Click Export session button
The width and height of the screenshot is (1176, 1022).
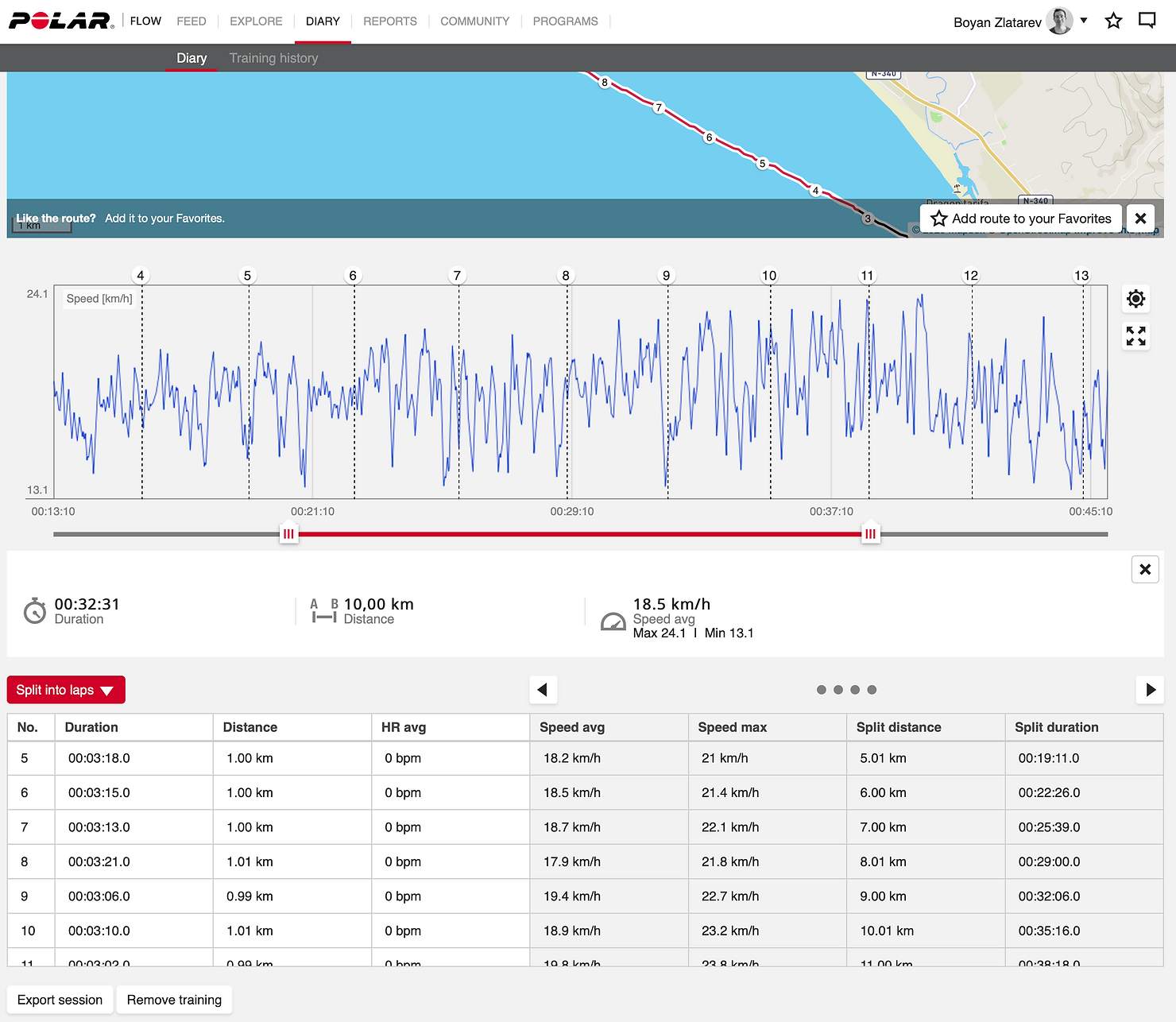(x=60, y=1000)
